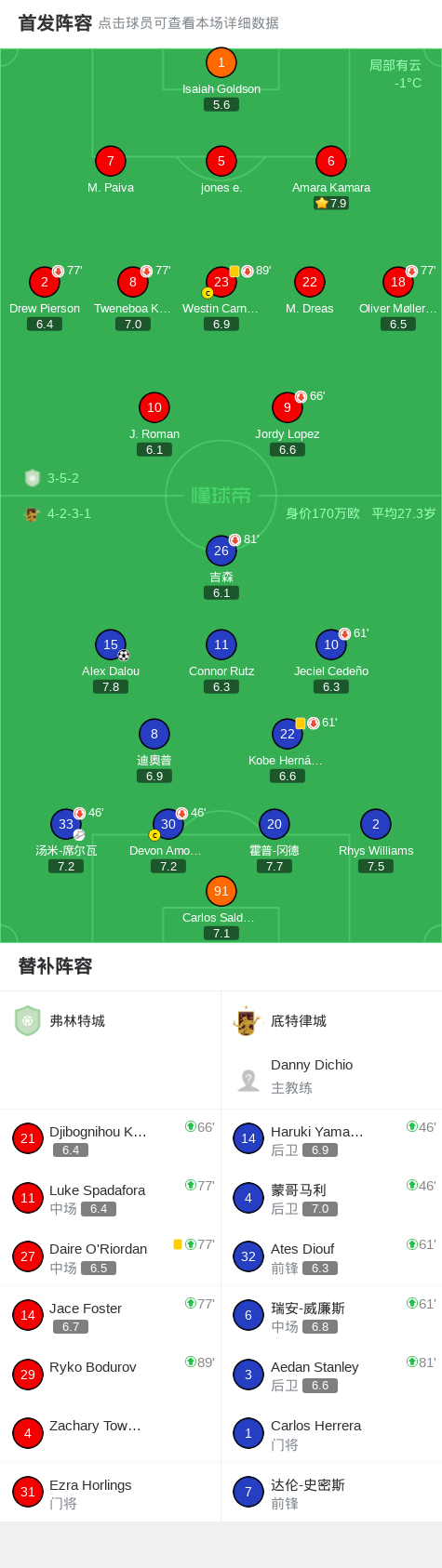Open substitute Haruki Yama's row
The image size is (442, 1568).
[x=331, y=1139]
